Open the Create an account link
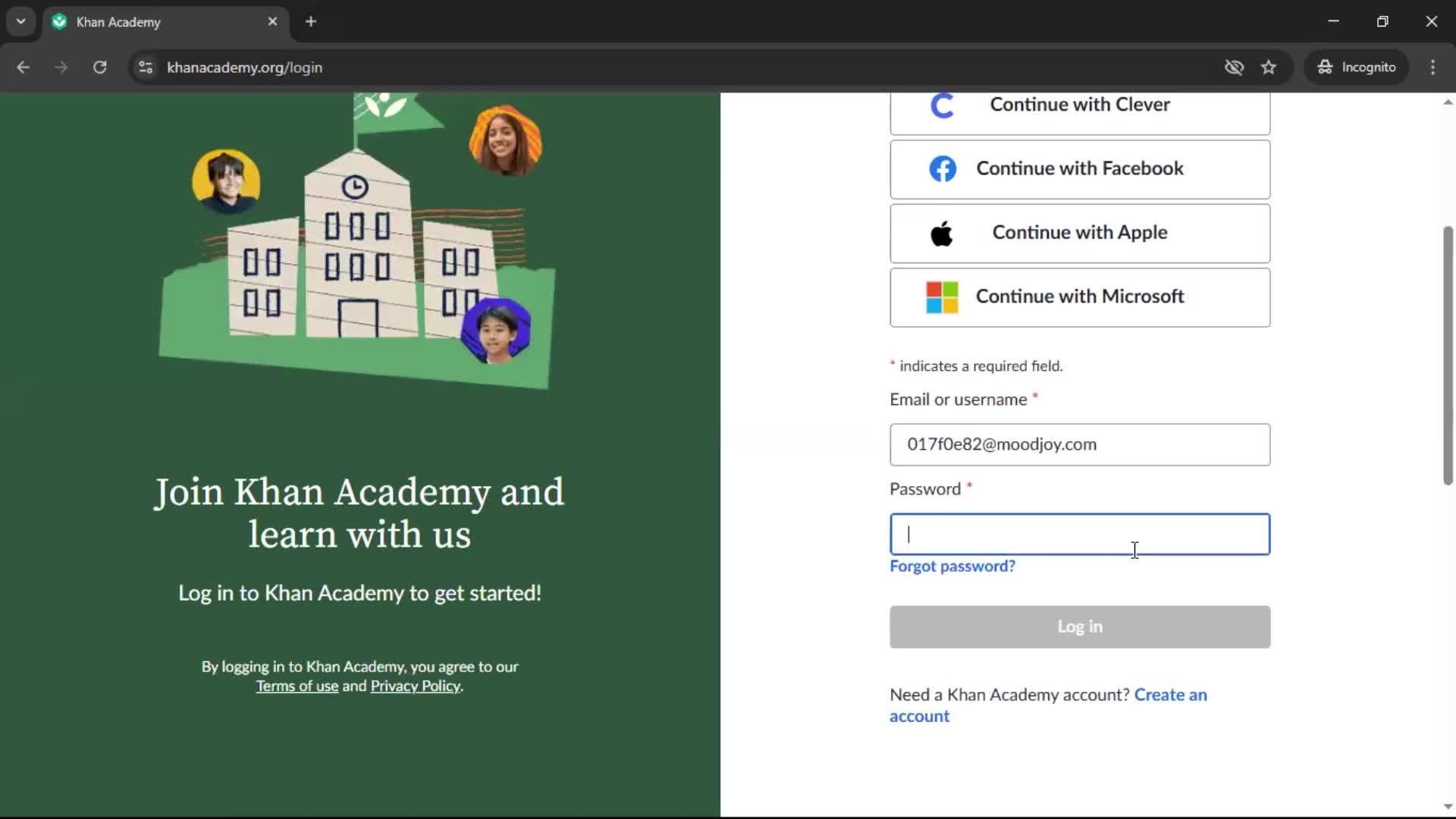 point(1170,695)
